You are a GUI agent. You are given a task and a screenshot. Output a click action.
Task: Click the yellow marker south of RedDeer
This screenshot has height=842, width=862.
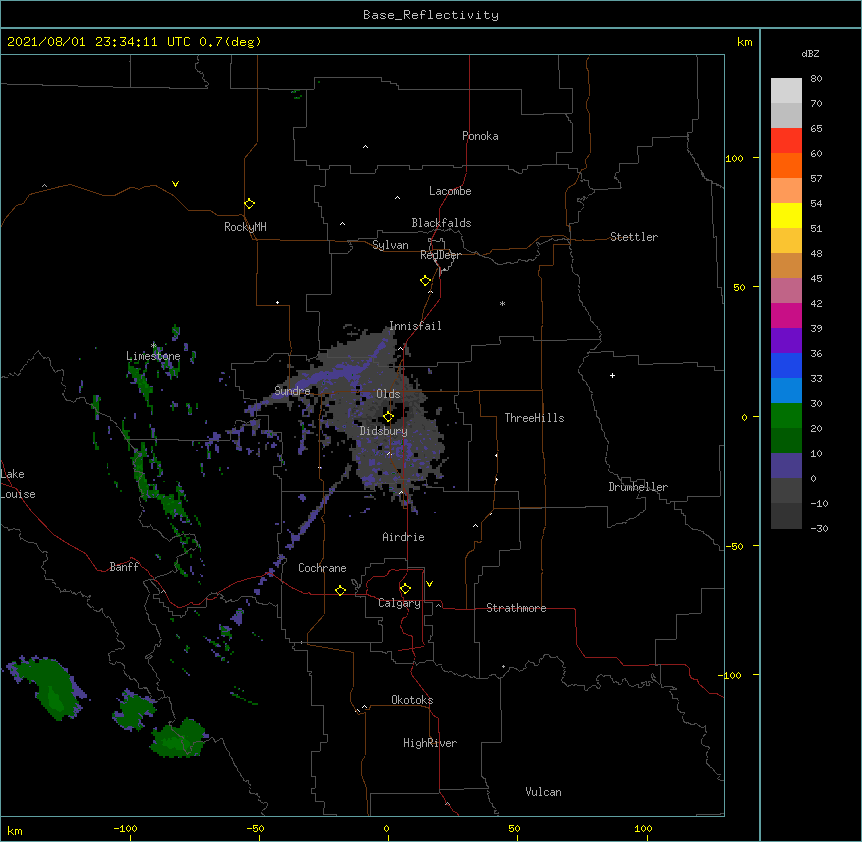pyautogui.click(x=425, y=281)
